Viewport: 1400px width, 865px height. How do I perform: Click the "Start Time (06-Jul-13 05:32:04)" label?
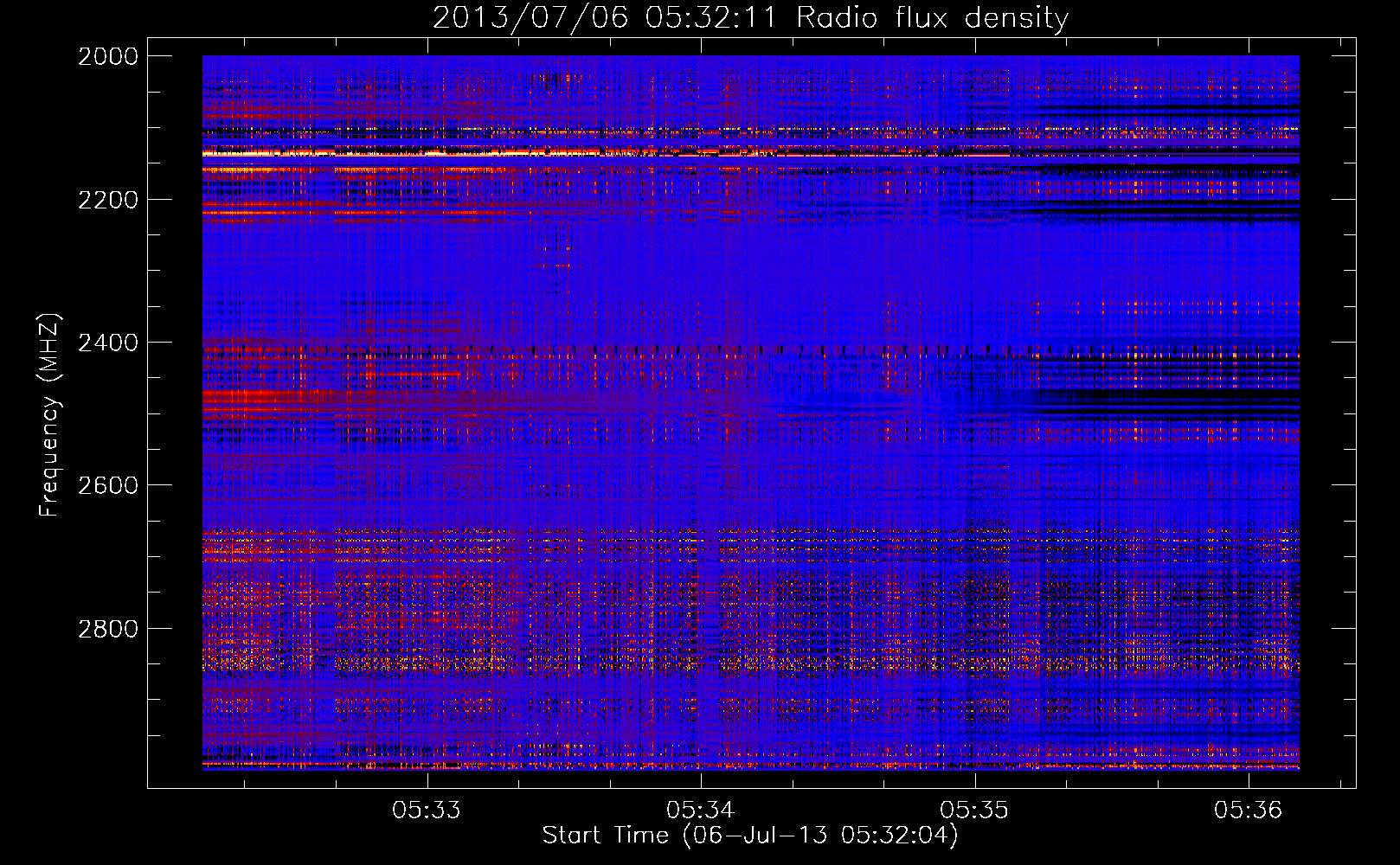(x=750, y=836)
